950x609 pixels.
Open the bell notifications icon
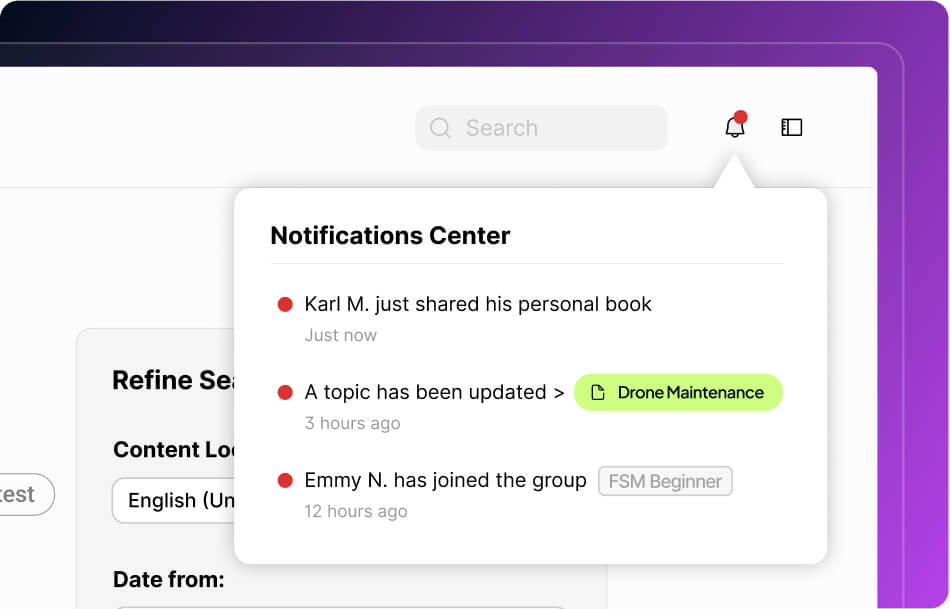pyautogui.click(x=734, y=128)
